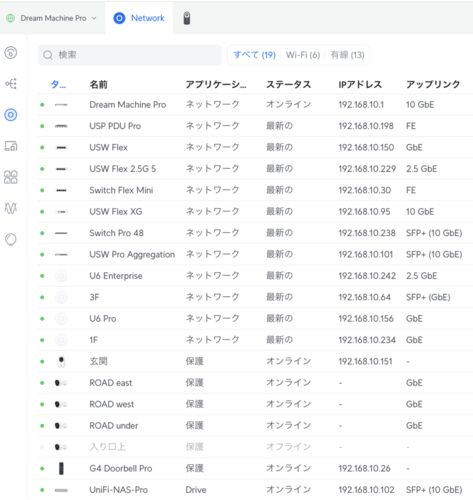Click the USW Flex 2.5G 5 device icon
This screenshot has height=500, width=473.
point(61,169)
